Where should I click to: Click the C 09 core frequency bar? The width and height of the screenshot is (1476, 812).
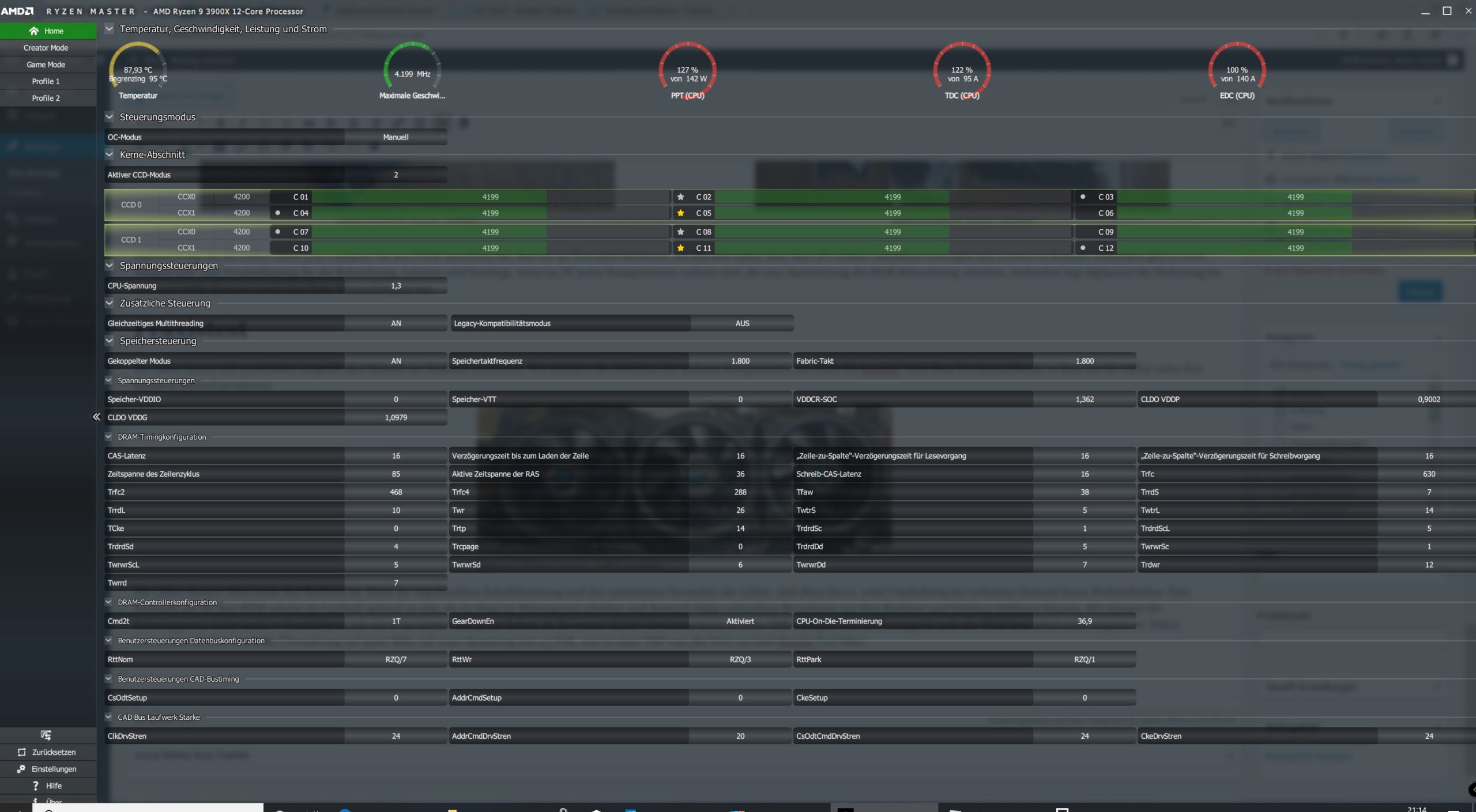point(1296,232)
